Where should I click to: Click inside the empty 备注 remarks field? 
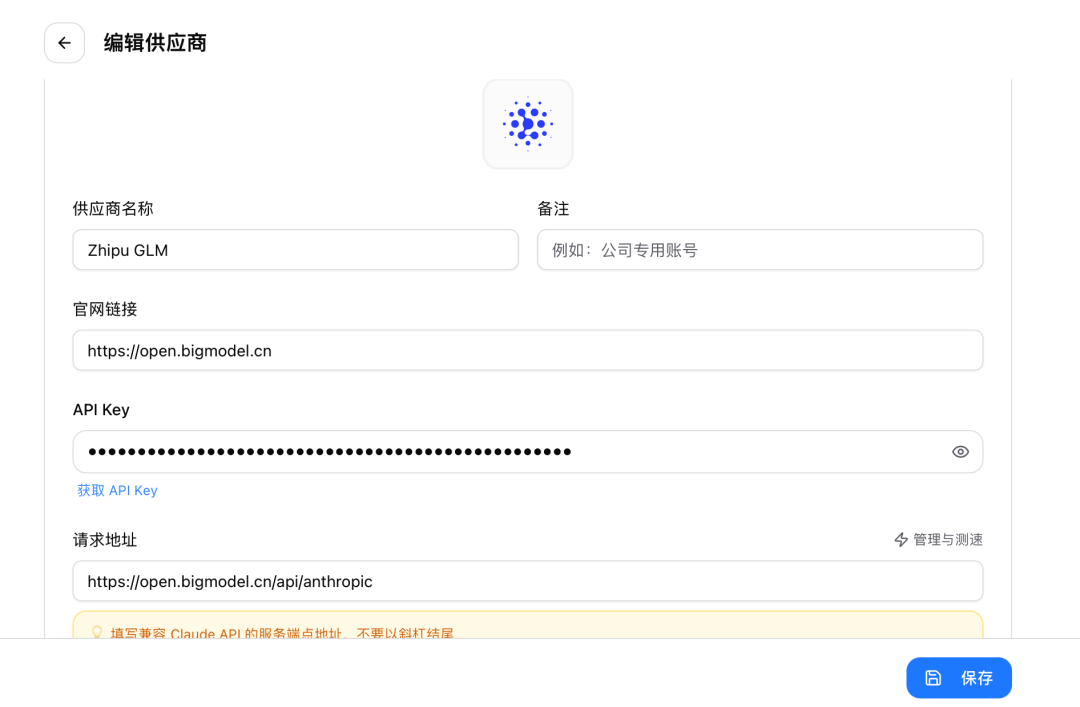coord(759,250)
